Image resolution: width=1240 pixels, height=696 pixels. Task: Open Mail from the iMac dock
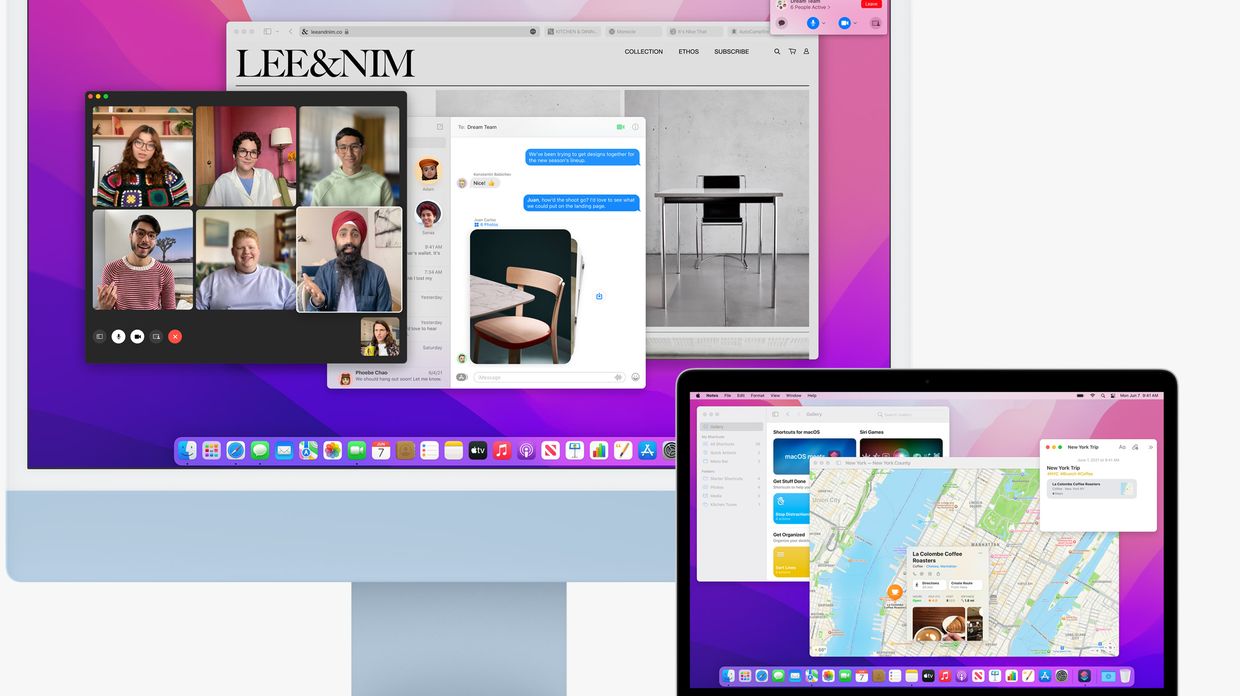coord(284,451)
